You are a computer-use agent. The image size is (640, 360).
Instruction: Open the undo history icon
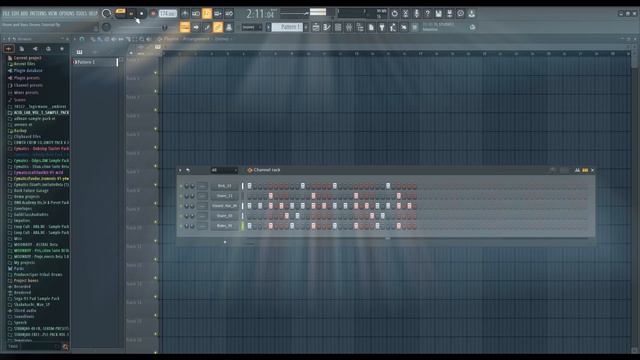click(x=394, y=13)
